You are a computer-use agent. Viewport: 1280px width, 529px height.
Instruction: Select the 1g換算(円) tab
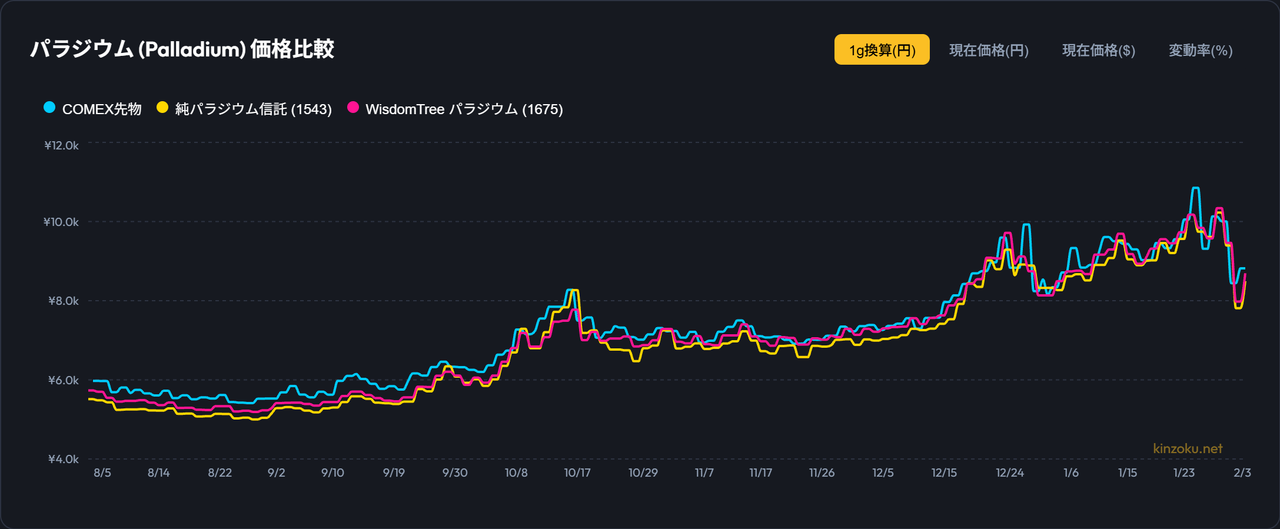pos(881,50)
